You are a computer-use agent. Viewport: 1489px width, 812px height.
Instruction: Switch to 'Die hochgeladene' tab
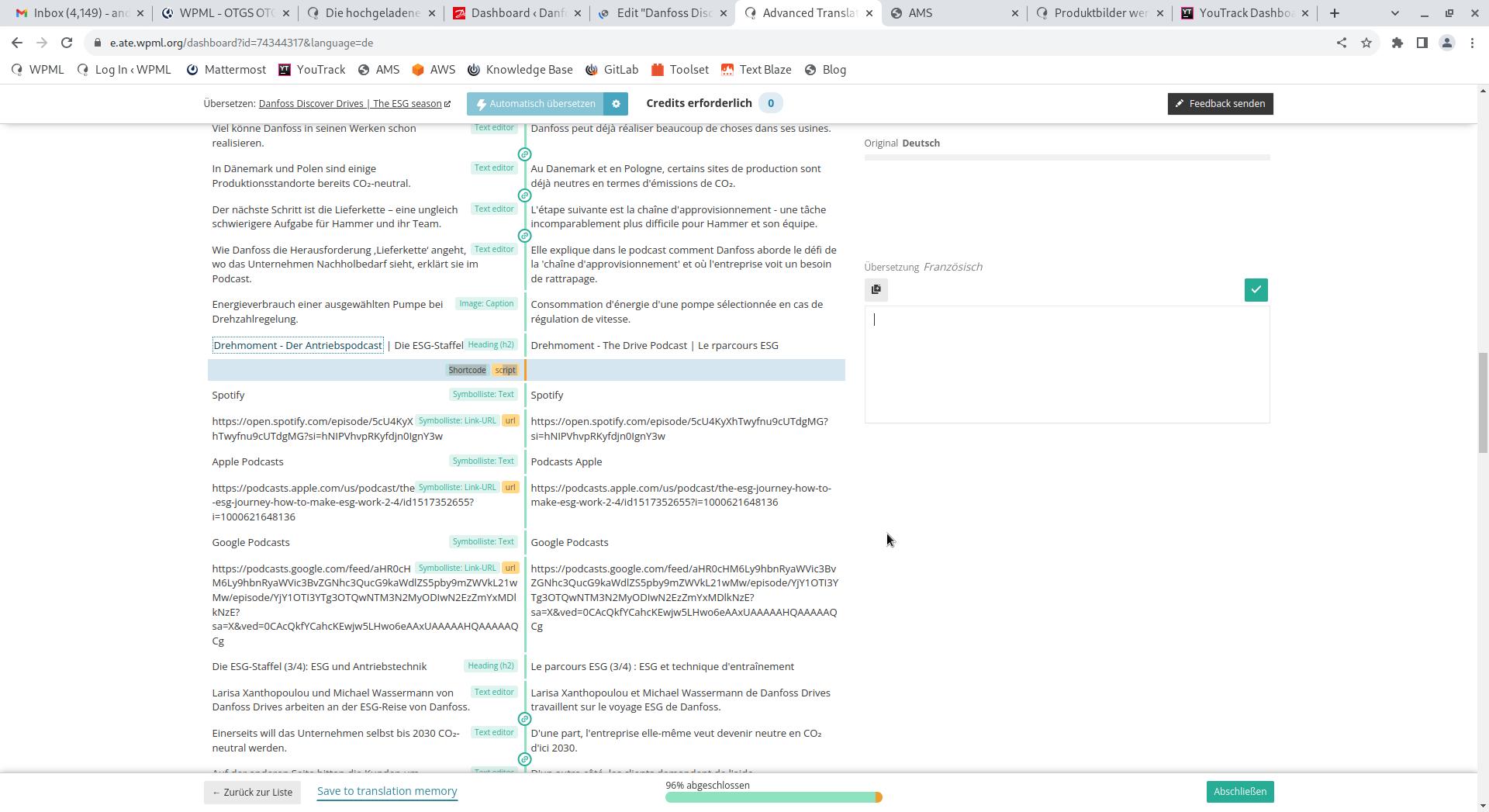tap(371, 13)
